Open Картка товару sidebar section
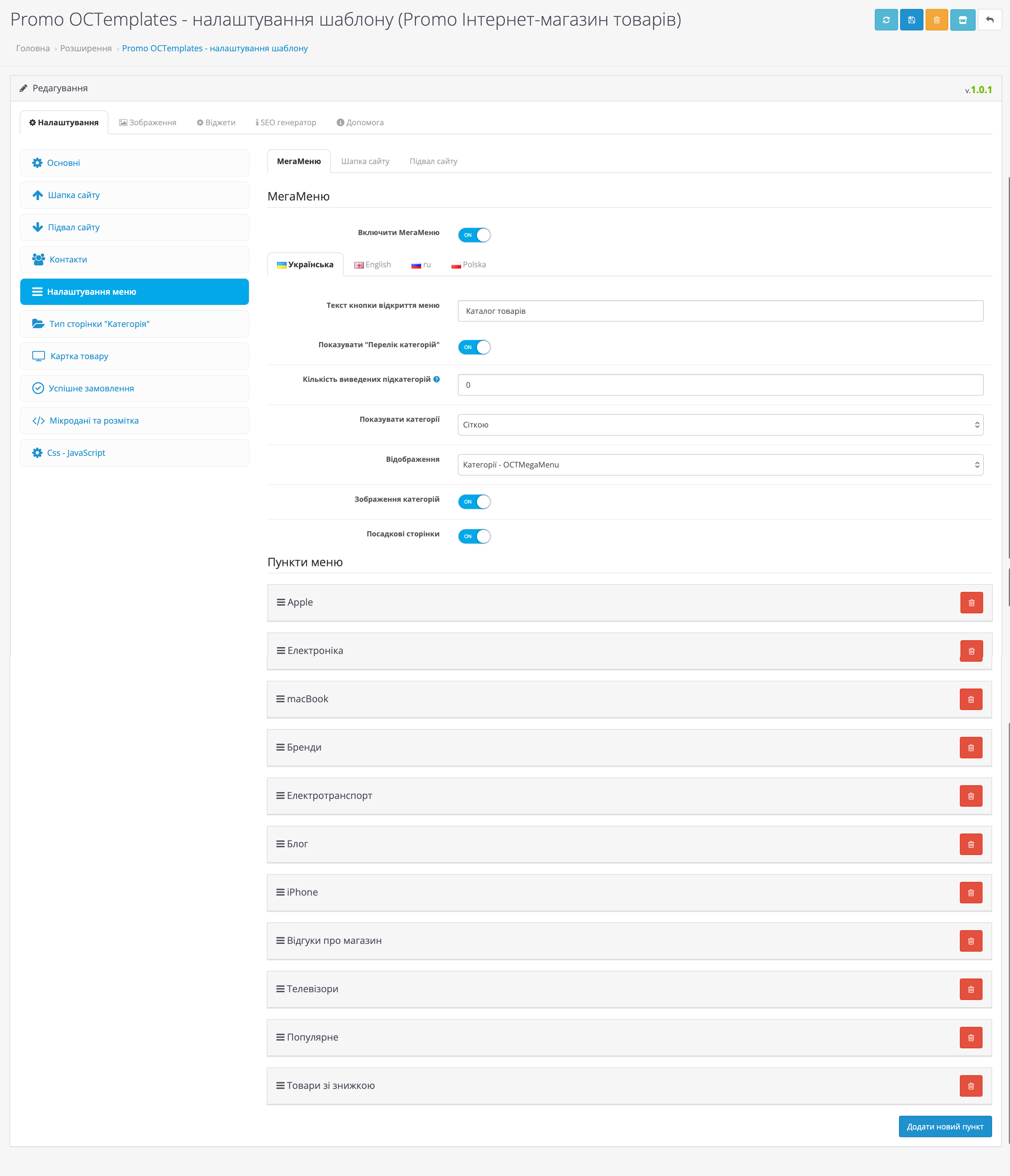Viewport: 1010px width, 1176px height. pos(79,356)
